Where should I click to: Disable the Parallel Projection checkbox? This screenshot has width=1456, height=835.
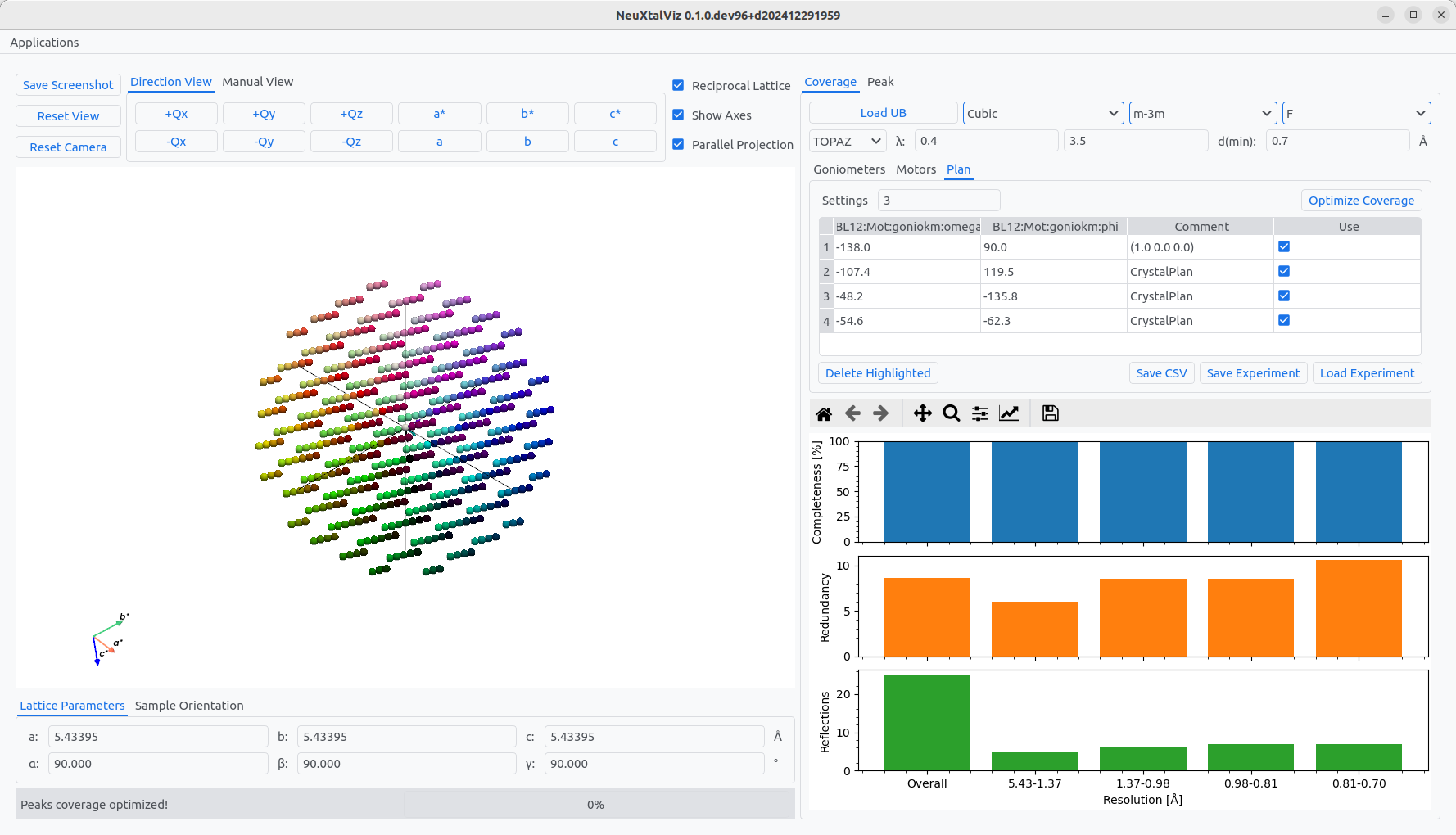pyautogui.click(x=678, y=144)
